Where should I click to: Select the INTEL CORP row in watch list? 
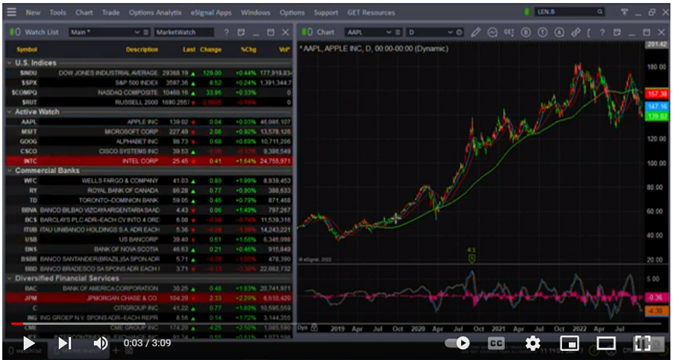(149, 161)
